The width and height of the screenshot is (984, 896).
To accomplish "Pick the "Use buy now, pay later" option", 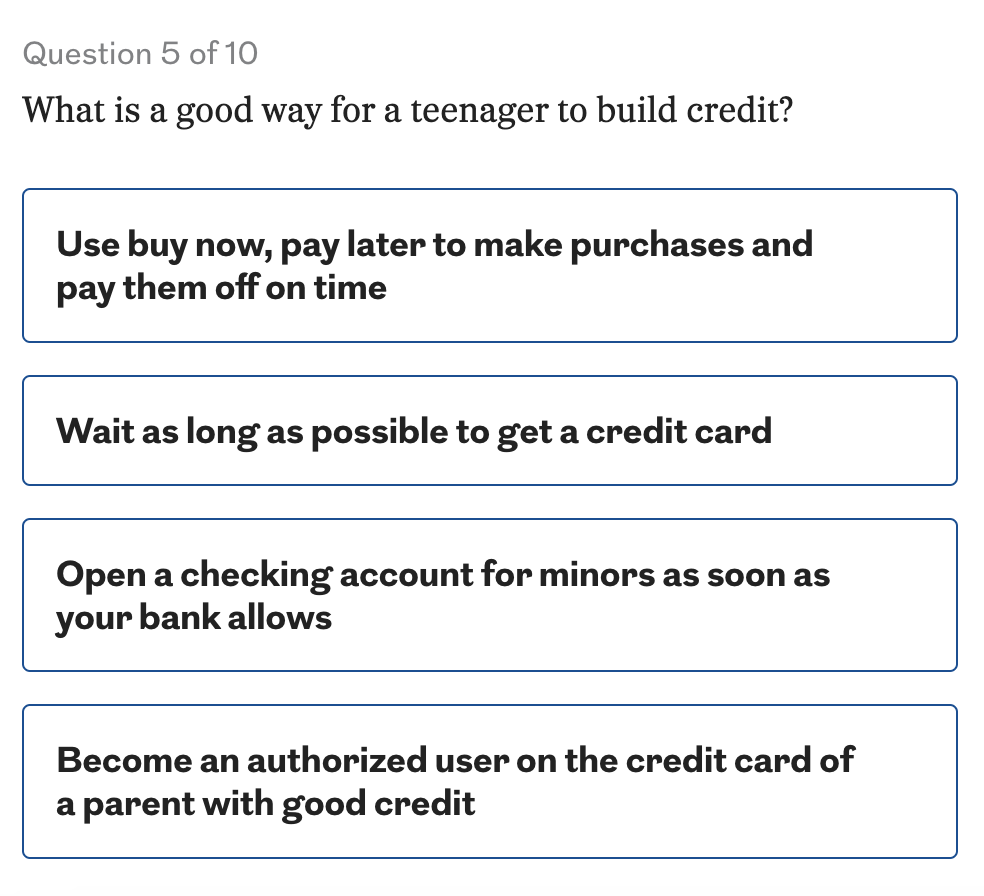I will pos(489,265).
